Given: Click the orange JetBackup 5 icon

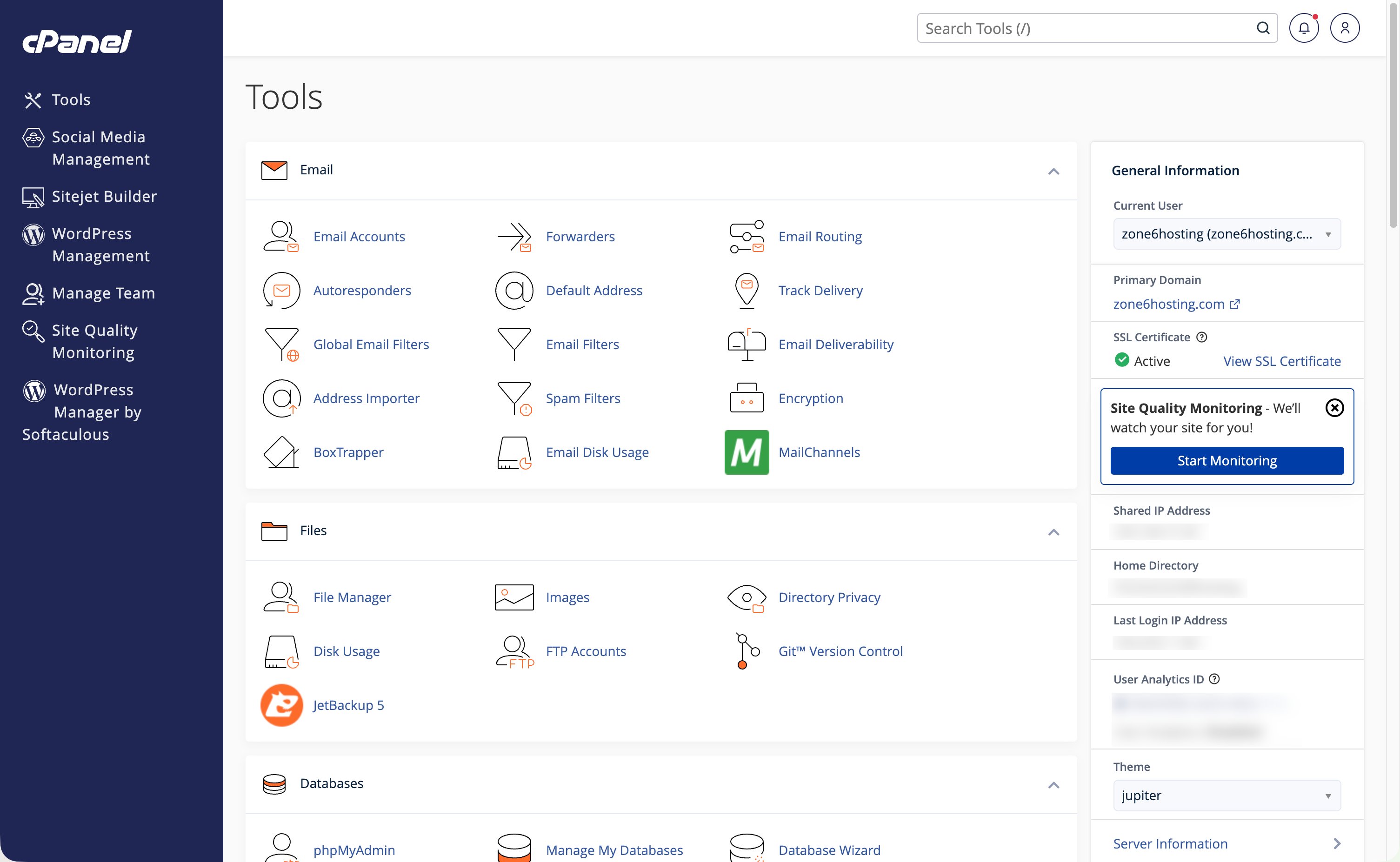Looking at the screenshot, I should tap(281, 705).
